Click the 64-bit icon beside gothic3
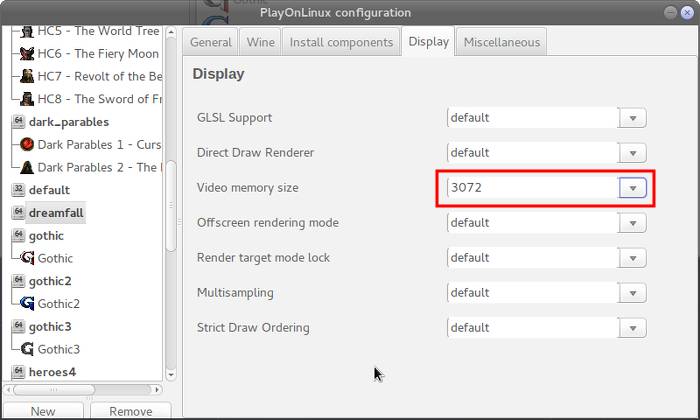The image size is (700, 420). [x=18, y=326]
